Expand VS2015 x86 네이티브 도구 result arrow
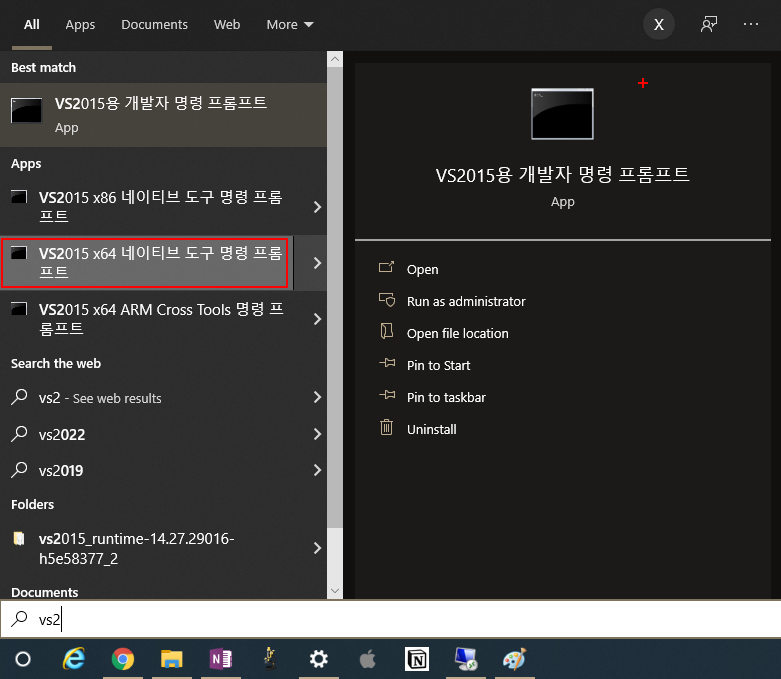Screen dimensions: 781x679 pyautogui.click(x=317, y=207)
